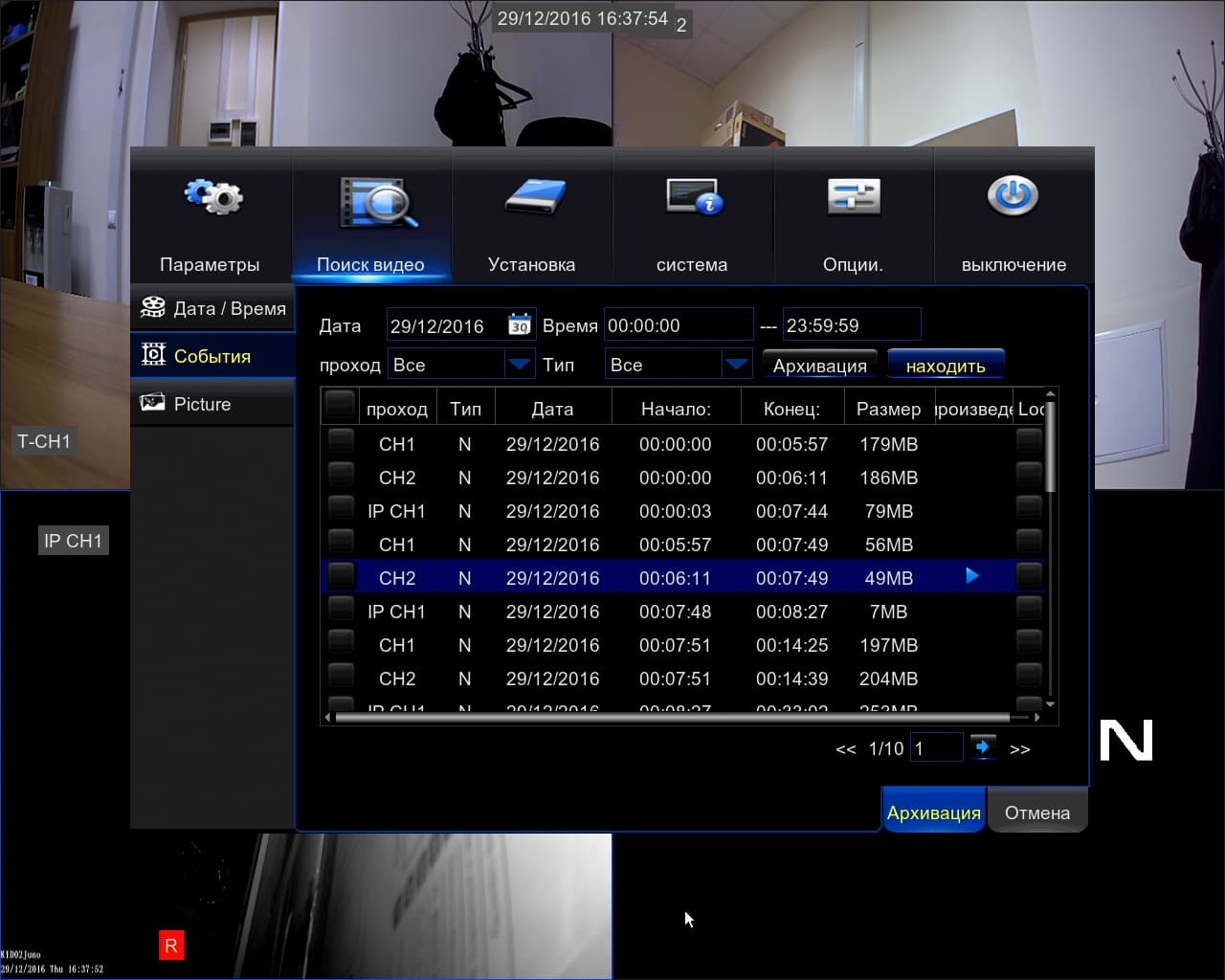Open the система info monitor icon
This screenshot has height=980, width=1225.
[695, 196]
